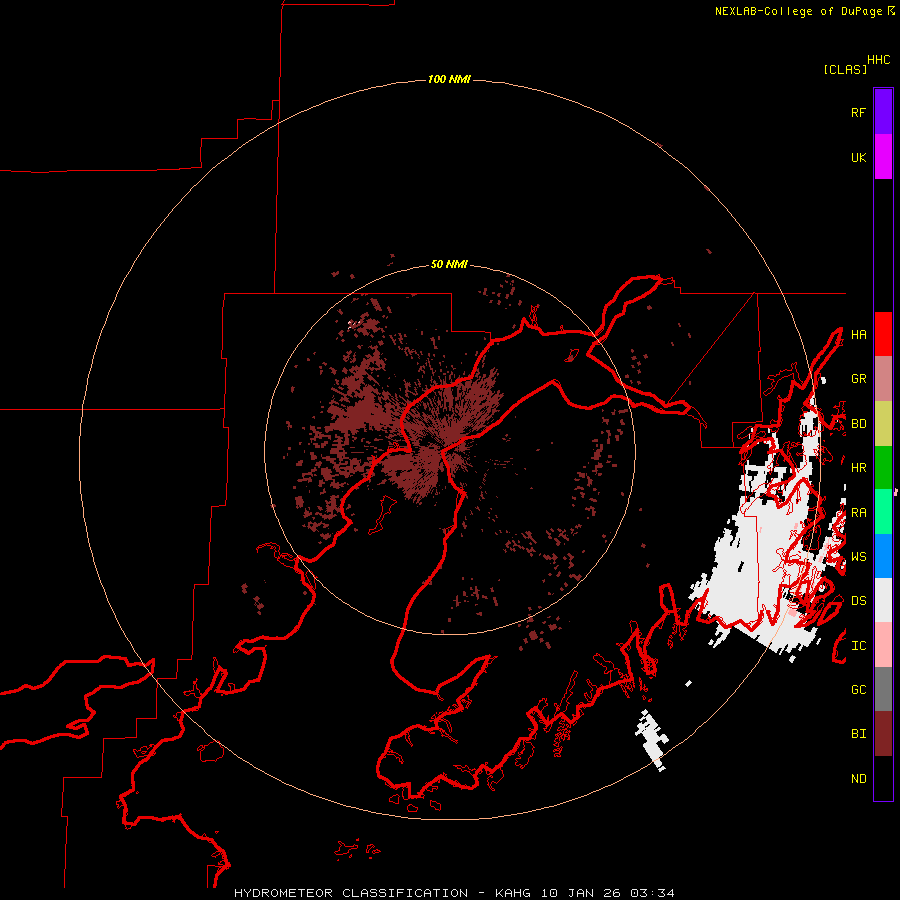Click the HA legend label
The height and width of the screenshot is (900, 900).
[x=858, y=334]
